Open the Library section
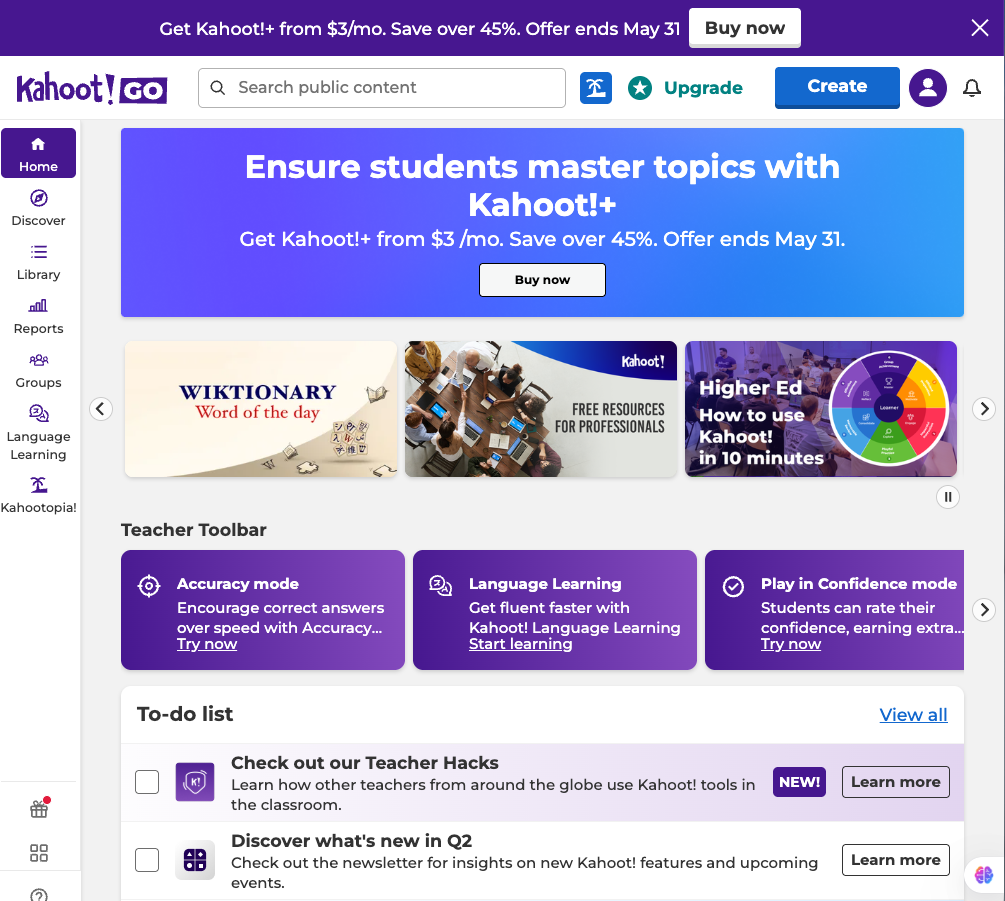The image size is (1005, 901). pyautogui.click(x=38, y=262)
